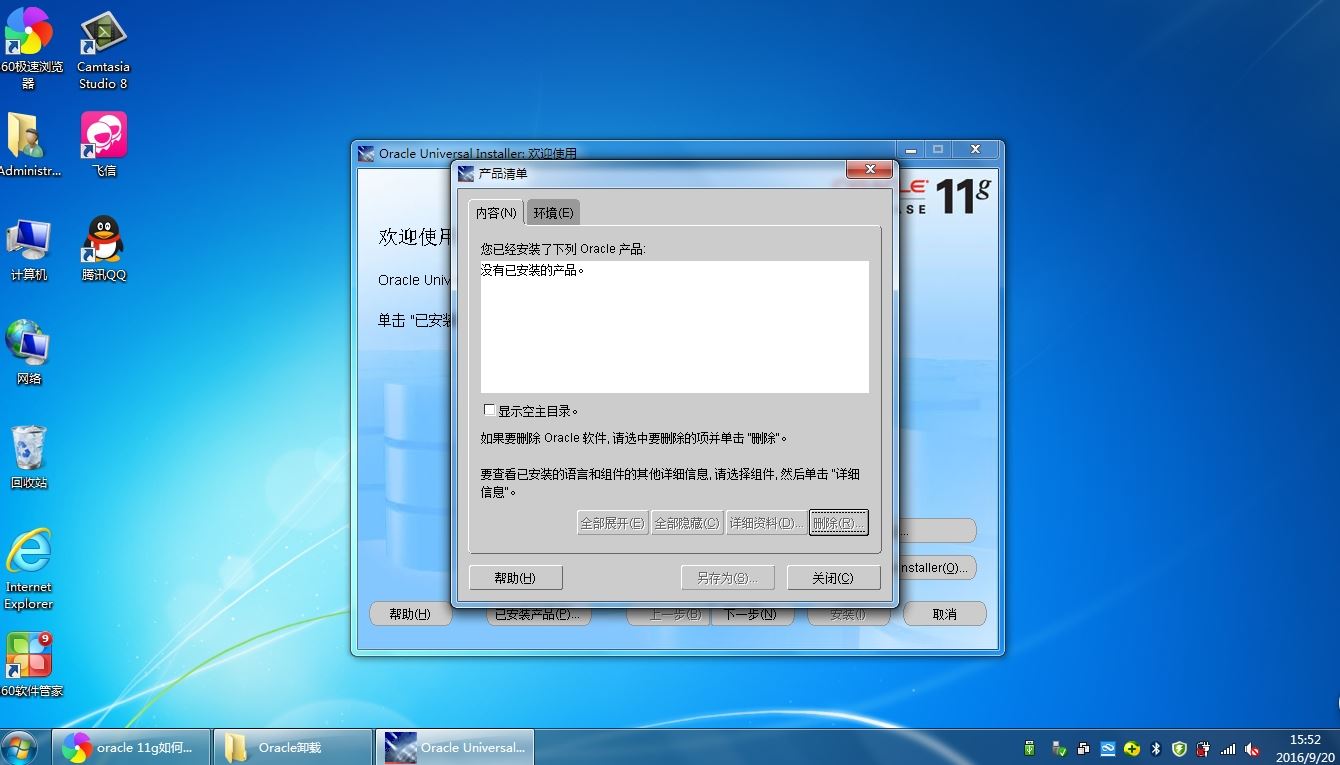Click 帮助(H) in the 产品清单 dialog
1340x765 pixels.
pyautogui.click(x=515, y=578)
